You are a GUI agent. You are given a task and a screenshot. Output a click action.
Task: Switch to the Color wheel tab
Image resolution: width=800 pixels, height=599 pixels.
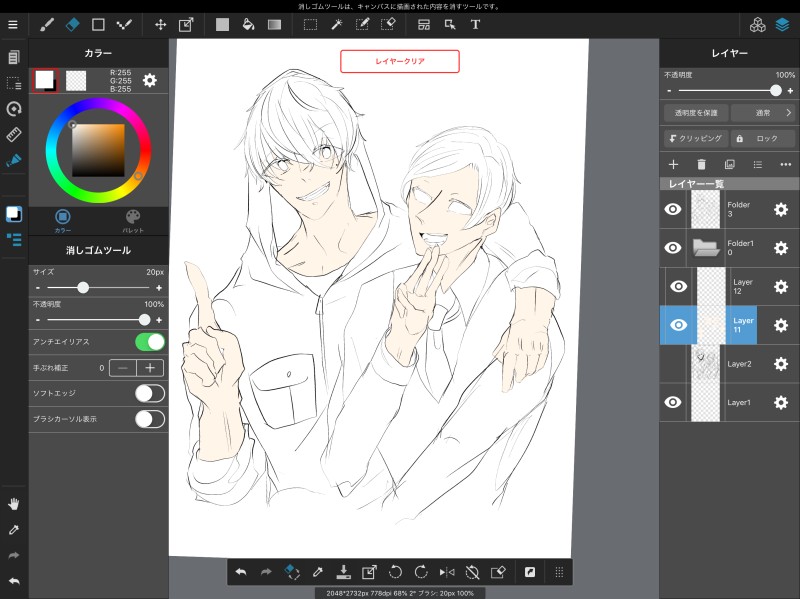63,220
